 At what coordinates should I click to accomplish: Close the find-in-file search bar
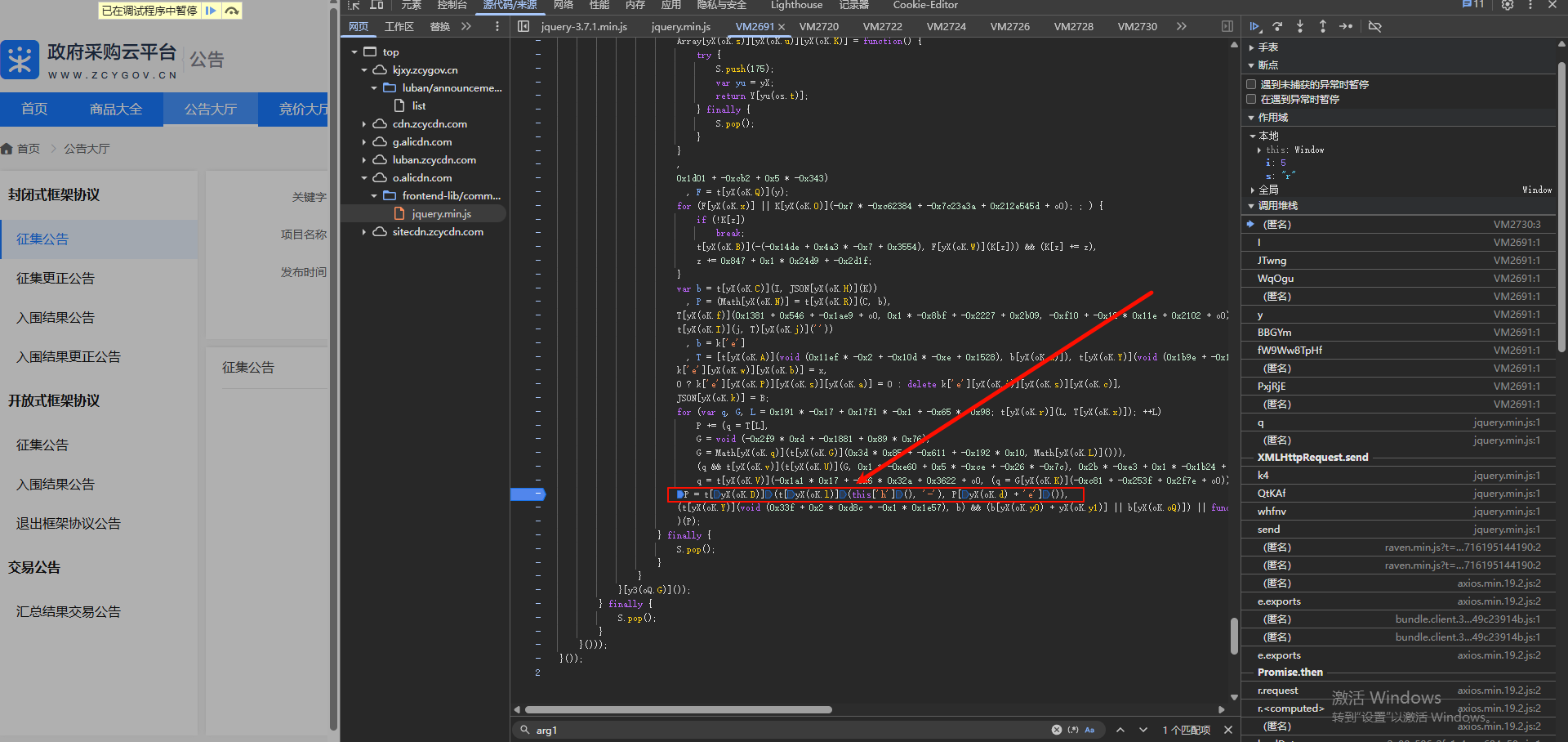(x=1227, y=730)
